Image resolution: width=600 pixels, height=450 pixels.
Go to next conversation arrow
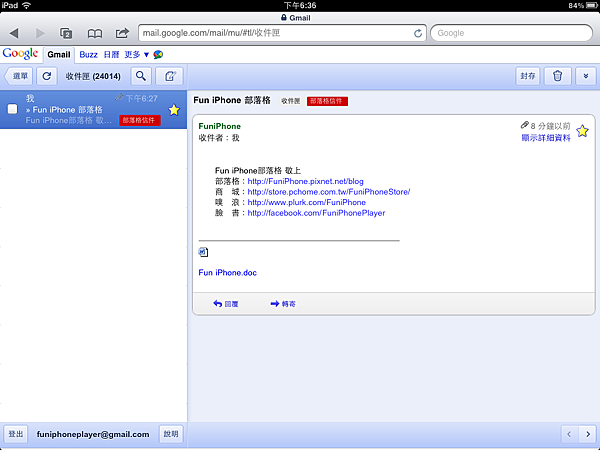coord(588,434)
